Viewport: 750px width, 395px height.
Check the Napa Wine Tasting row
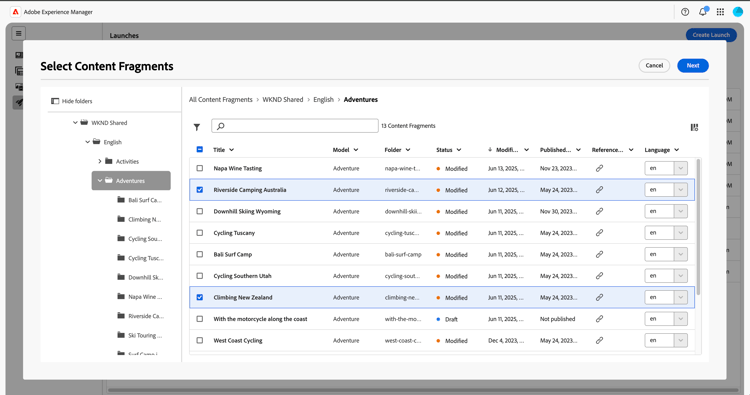pos(200,168)
